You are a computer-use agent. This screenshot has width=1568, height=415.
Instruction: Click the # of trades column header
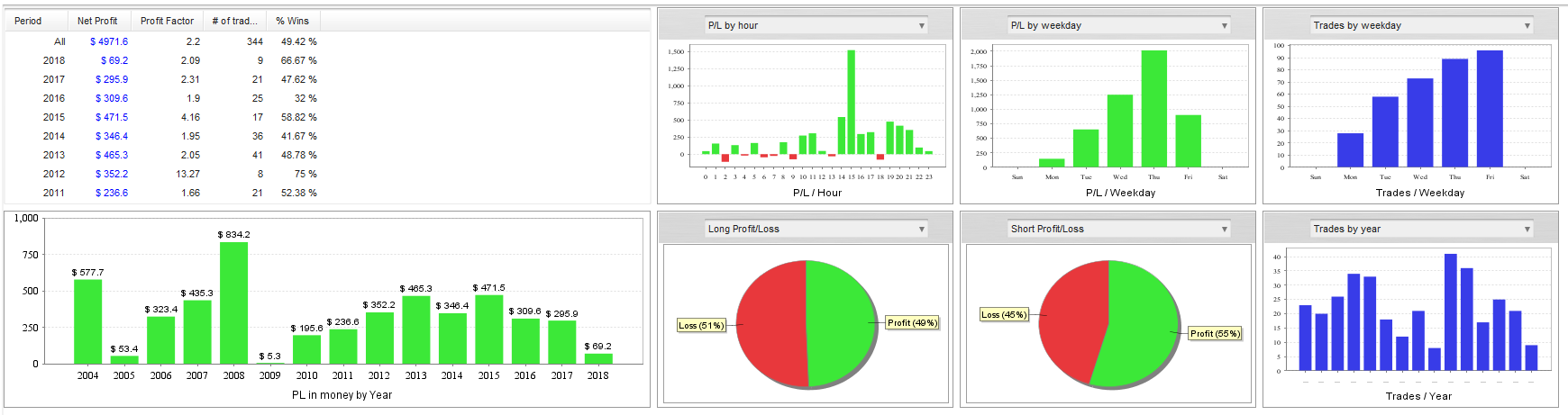(x=234, y=21)
